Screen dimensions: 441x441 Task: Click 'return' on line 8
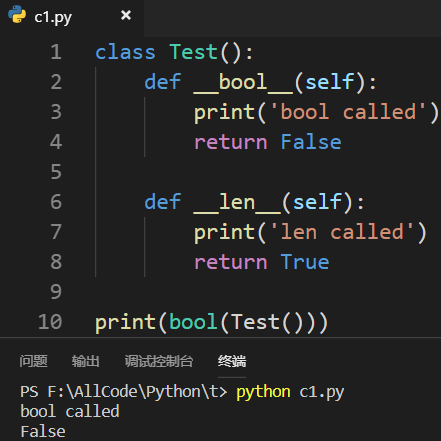click(x=231, y=262)
